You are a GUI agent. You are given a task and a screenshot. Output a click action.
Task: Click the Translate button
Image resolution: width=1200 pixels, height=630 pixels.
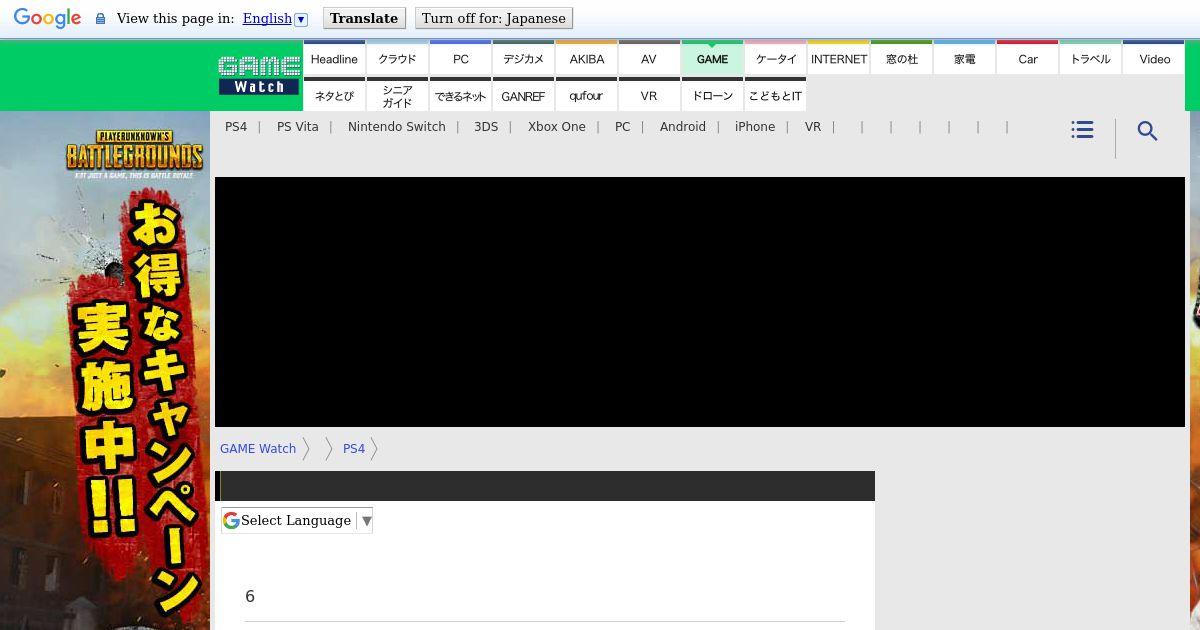(x=364, y=18)
